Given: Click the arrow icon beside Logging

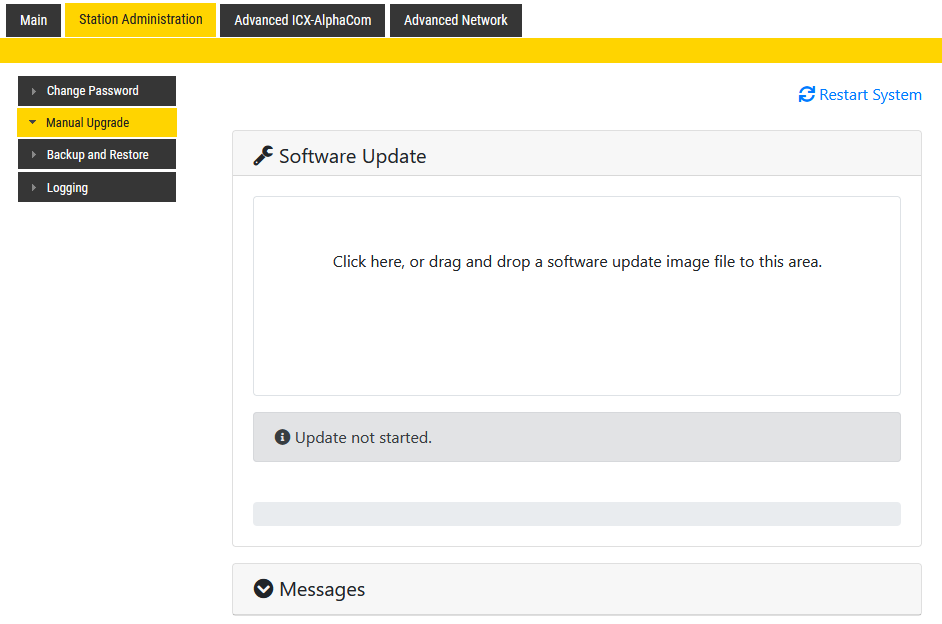Looking at the screenshot, I should pyautogui.click(x=33, y=188).
